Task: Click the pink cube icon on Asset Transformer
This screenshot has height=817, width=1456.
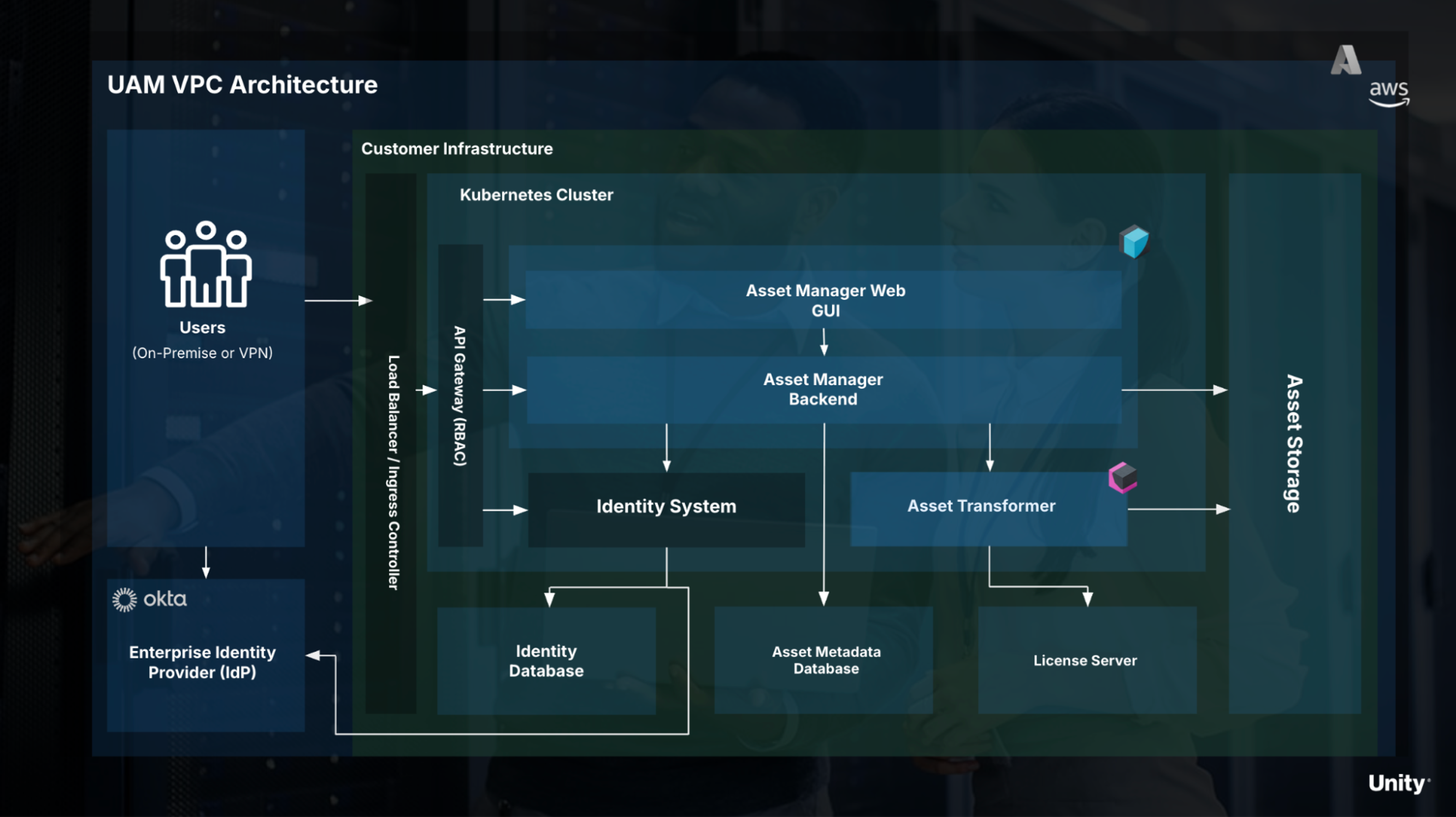Action: (x=1122, y=477)
